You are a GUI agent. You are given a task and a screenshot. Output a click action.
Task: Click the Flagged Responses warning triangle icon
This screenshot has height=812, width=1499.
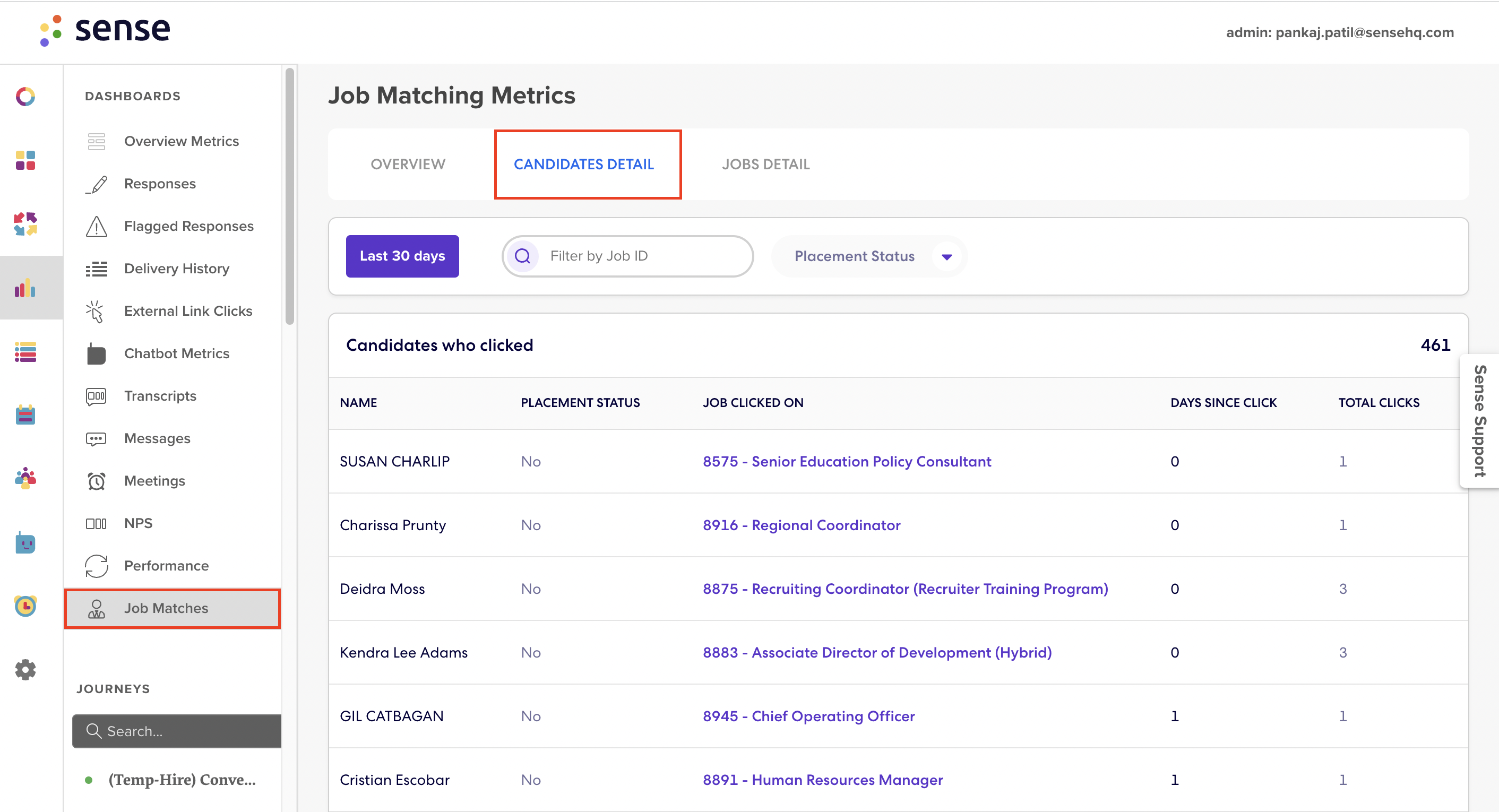pyautogui.click(x=97, y=226)
